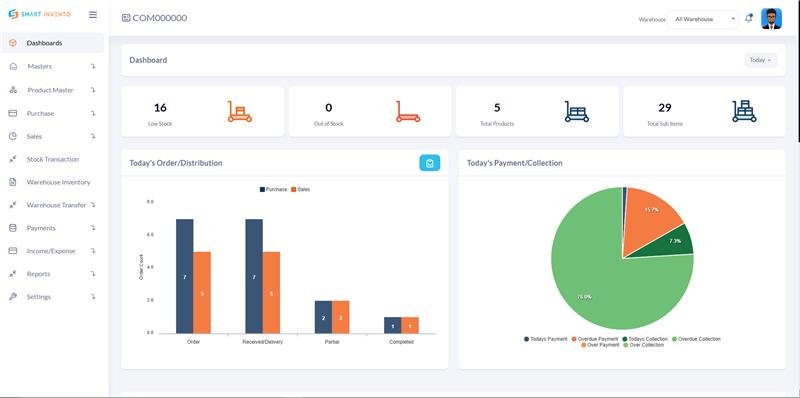Image resolution: width=800 pixels, height=398 pixels.
Task: Expand the Income/Expense submenu arrow
Action: (93, 251)
